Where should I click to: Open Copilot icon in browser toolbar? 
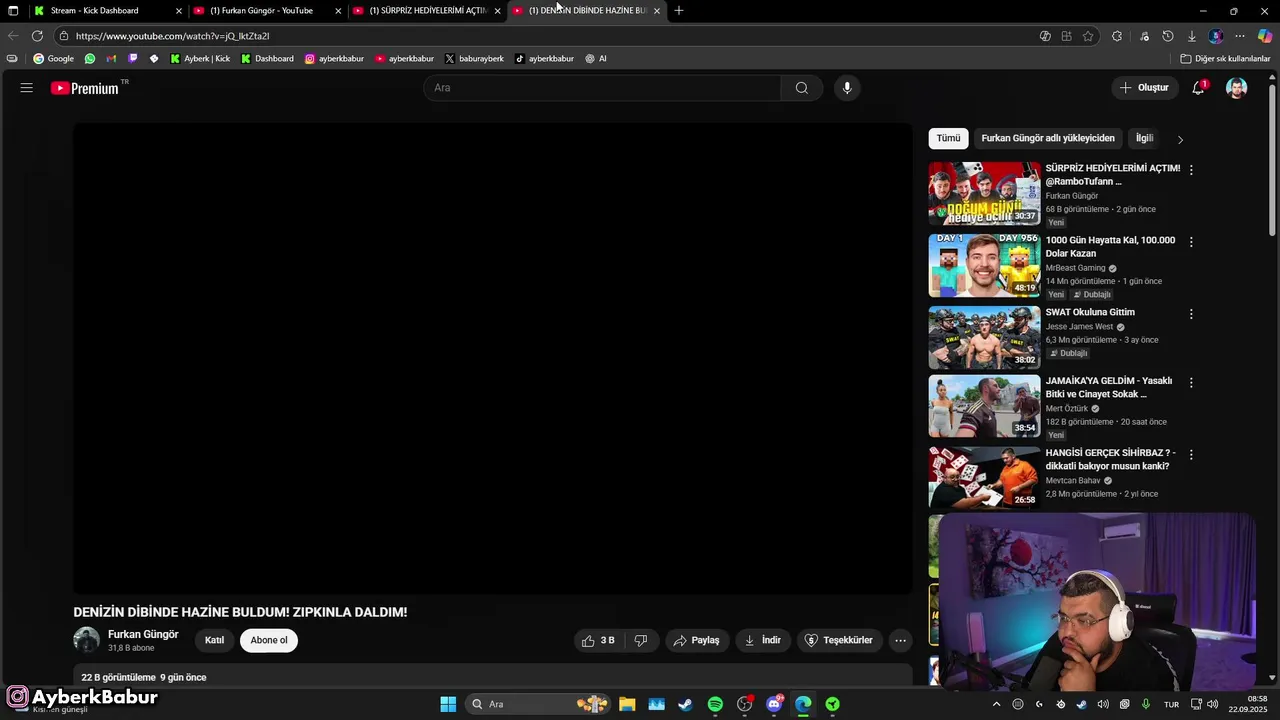[x=1265, y=36]
